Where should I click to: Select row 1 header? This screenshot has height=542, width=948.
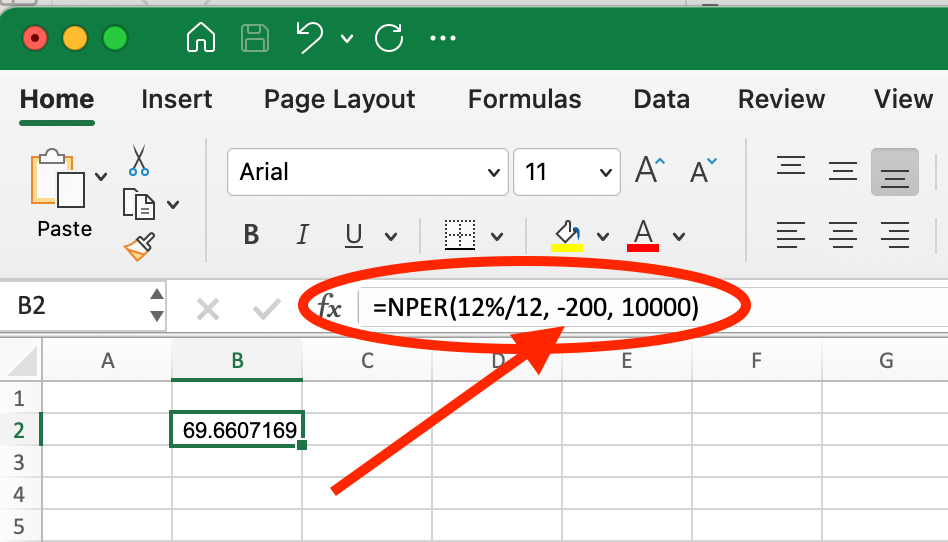click(x=20, y=398)
